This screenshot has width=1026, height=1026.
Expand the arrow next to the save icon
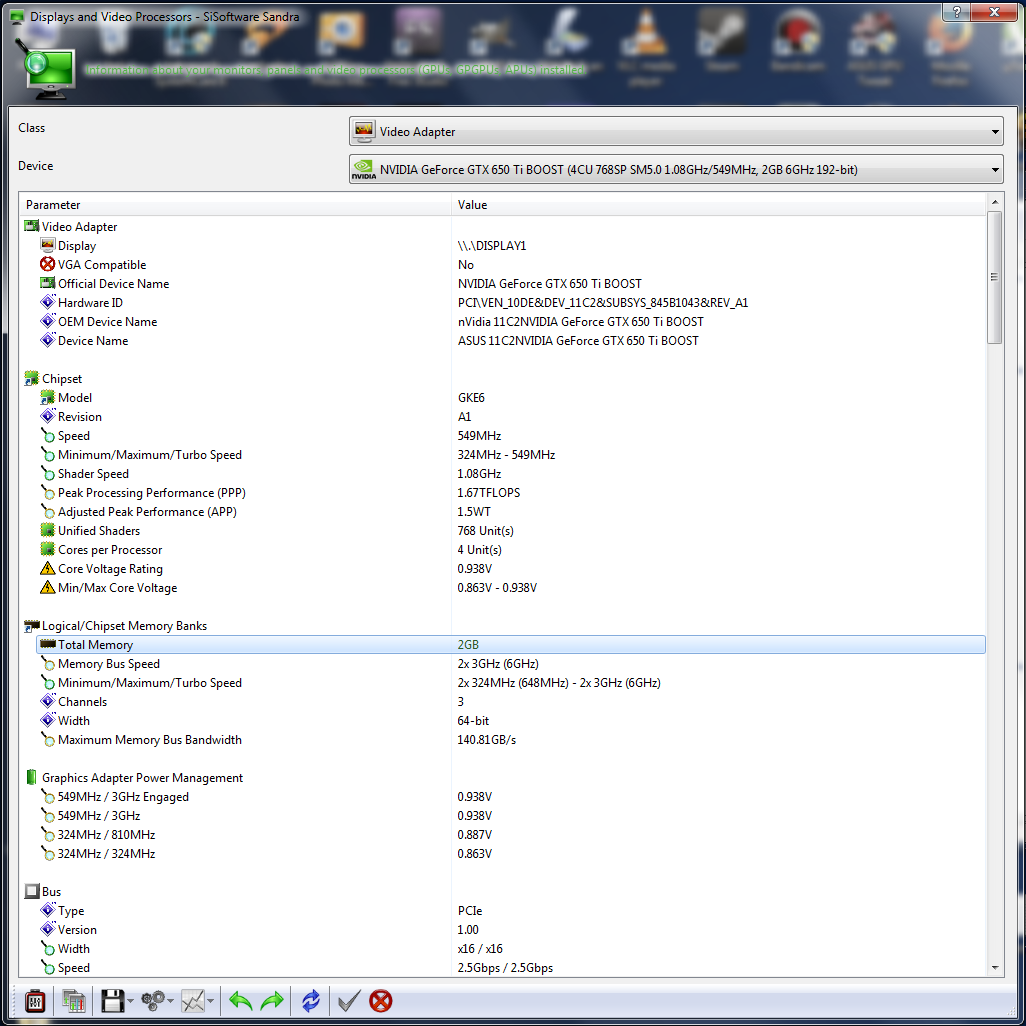tap(131, 1001)
